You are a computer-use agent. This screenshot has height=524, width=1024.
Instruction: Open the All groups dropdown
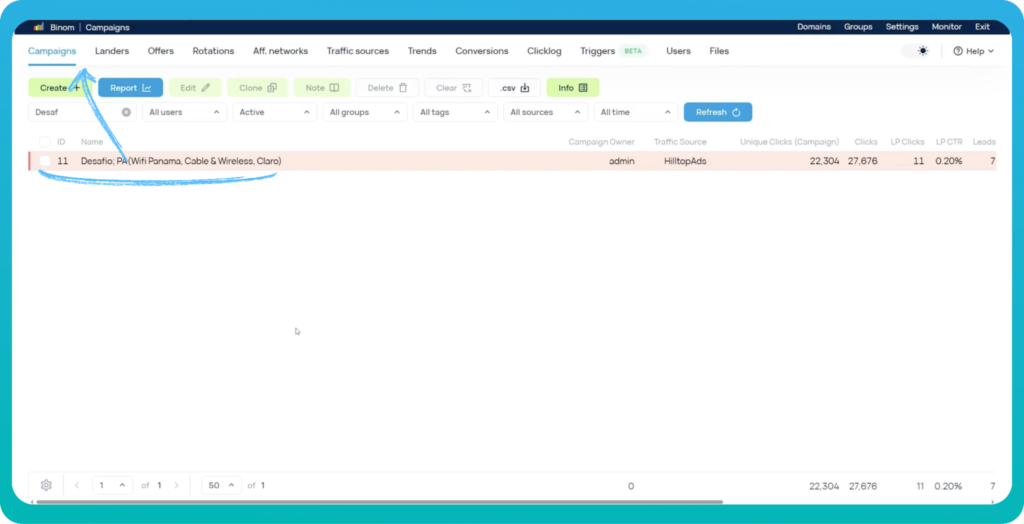(365, 112)
